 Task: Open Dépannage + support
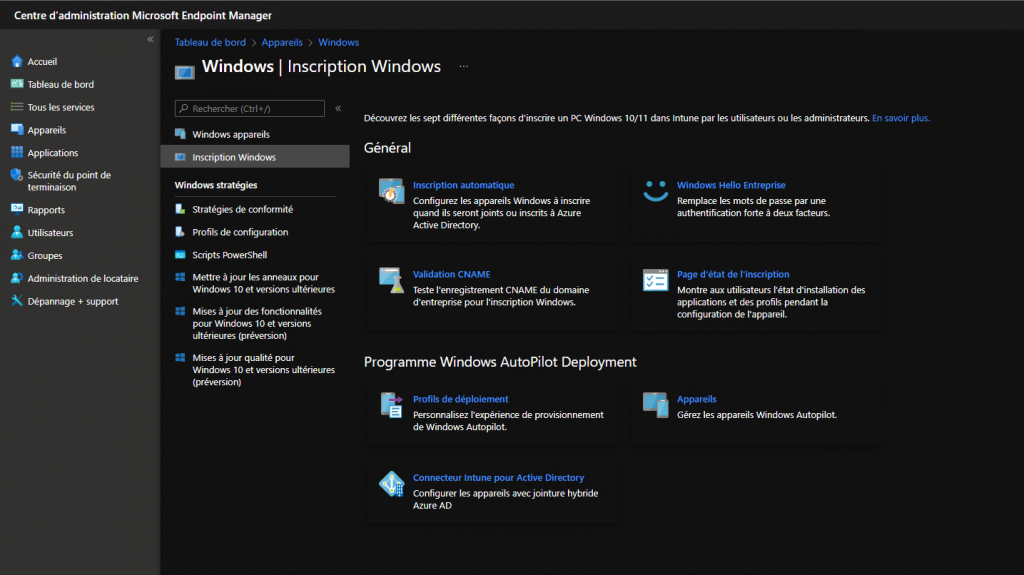point(72,301)
